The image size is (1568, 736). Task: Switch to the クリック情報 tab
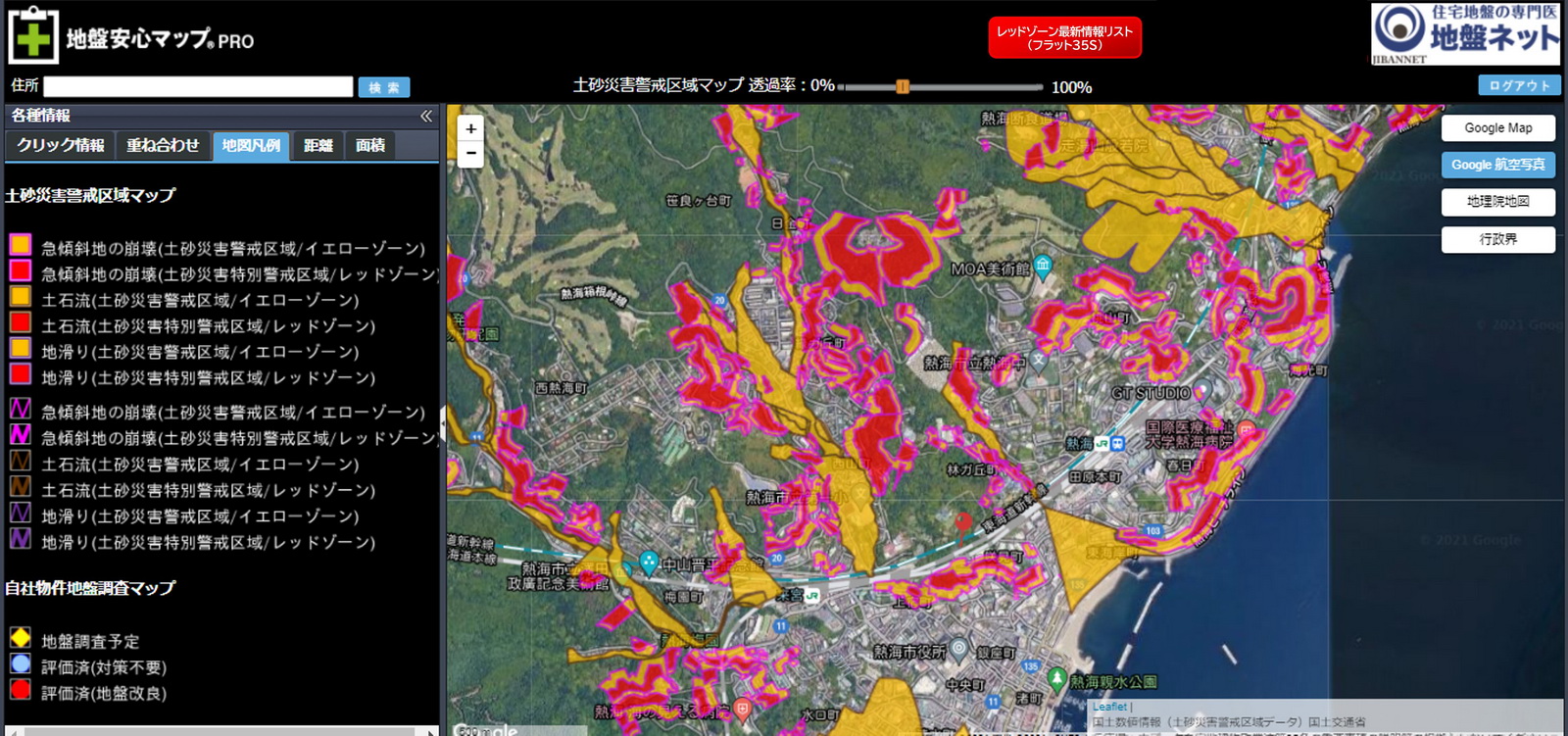pyautogui.click(x=61, y=145)
